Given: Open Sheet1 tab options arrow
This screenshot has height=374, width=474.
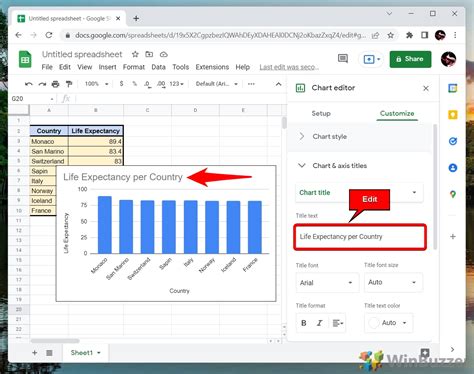Looking at the screenshot, I should pyautogui.click(x=99, y=353).
